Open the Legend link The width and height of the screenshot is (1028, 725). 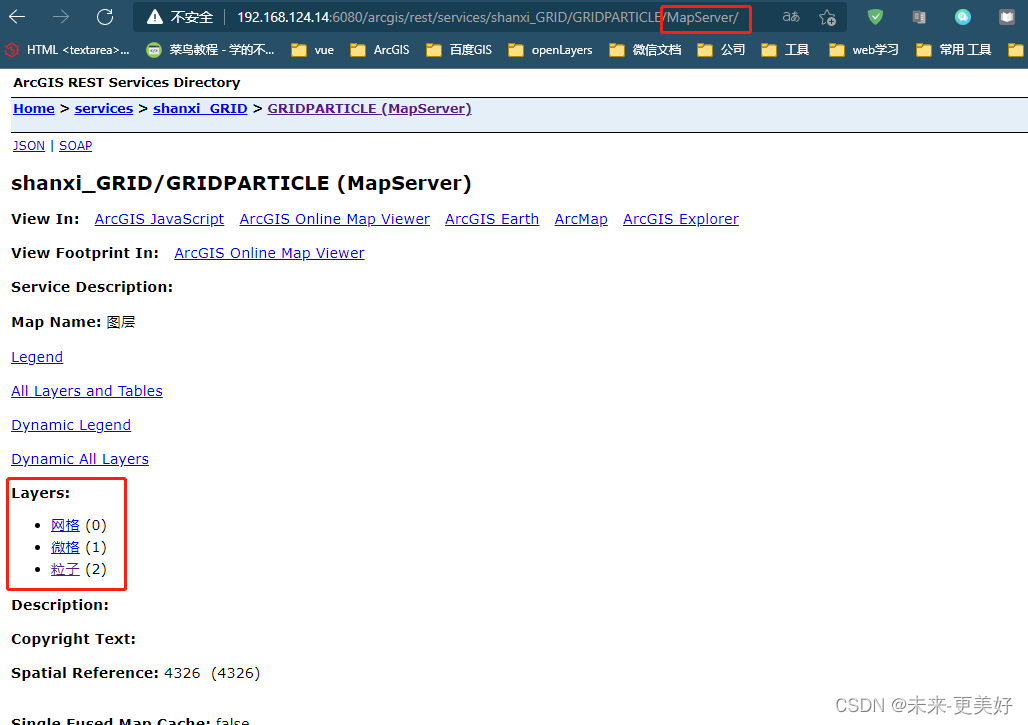37,357
